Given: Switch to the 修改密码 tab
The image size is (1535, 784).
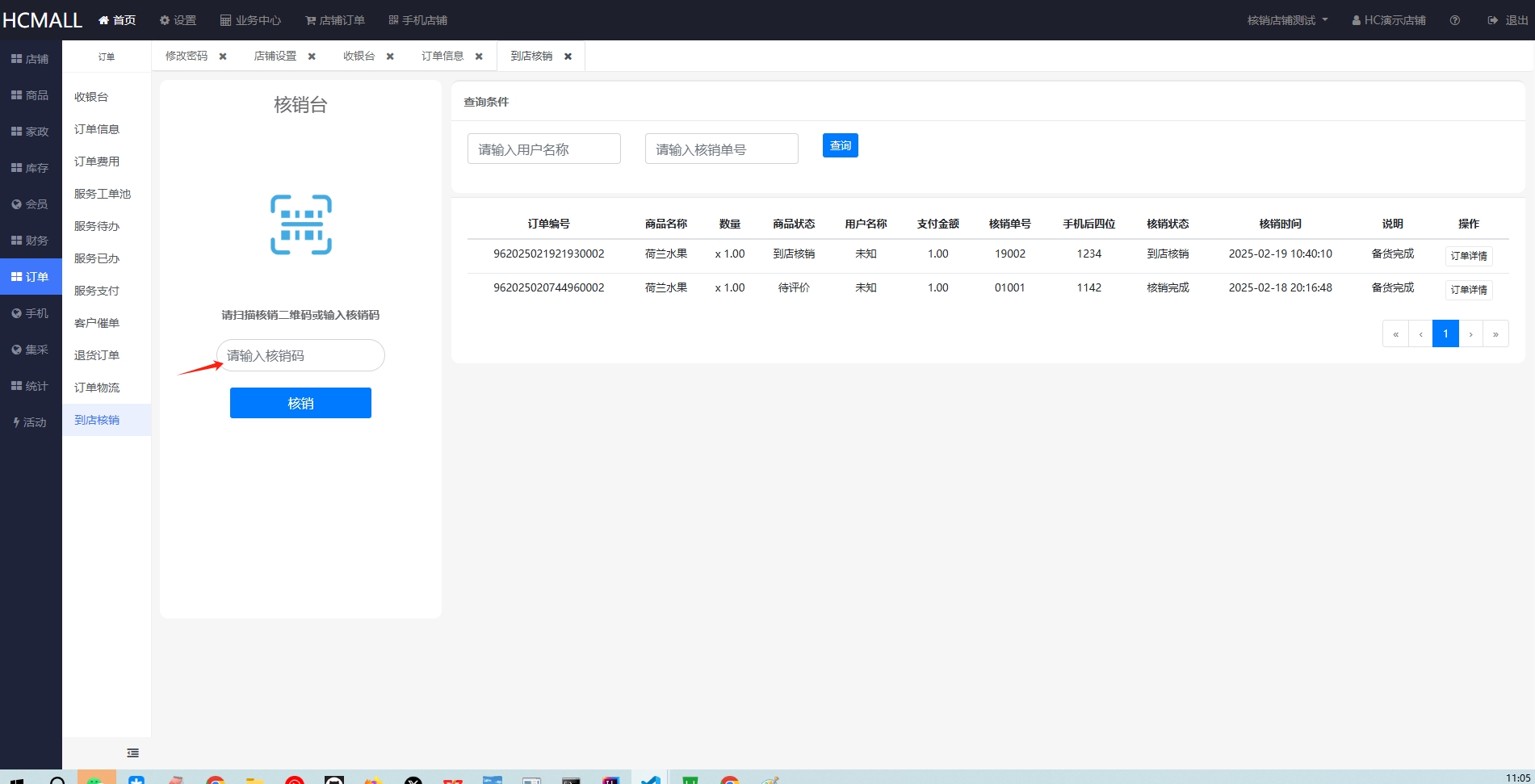Looking at the screenshot, I should (187, 56).
